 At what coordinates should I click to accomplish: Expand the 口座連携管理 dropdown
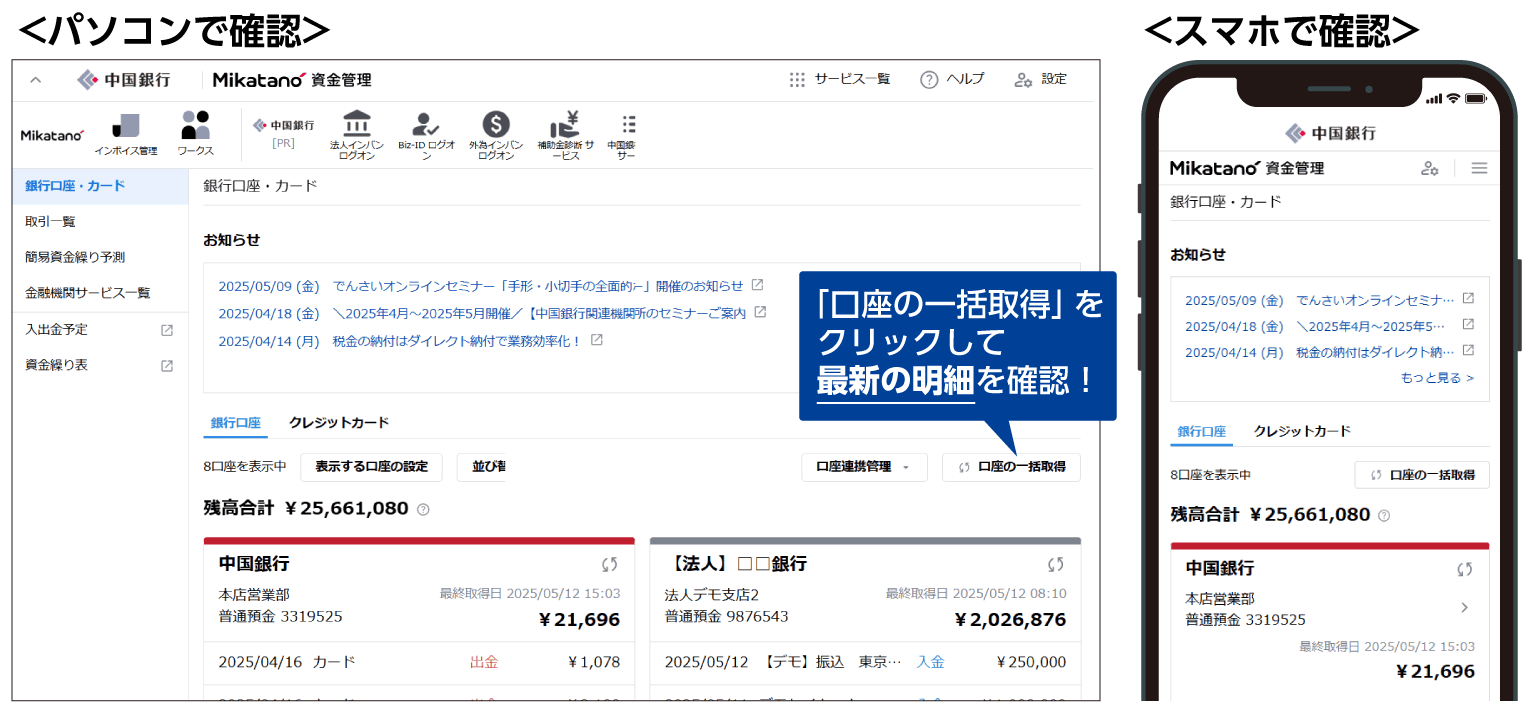[864, 467]
